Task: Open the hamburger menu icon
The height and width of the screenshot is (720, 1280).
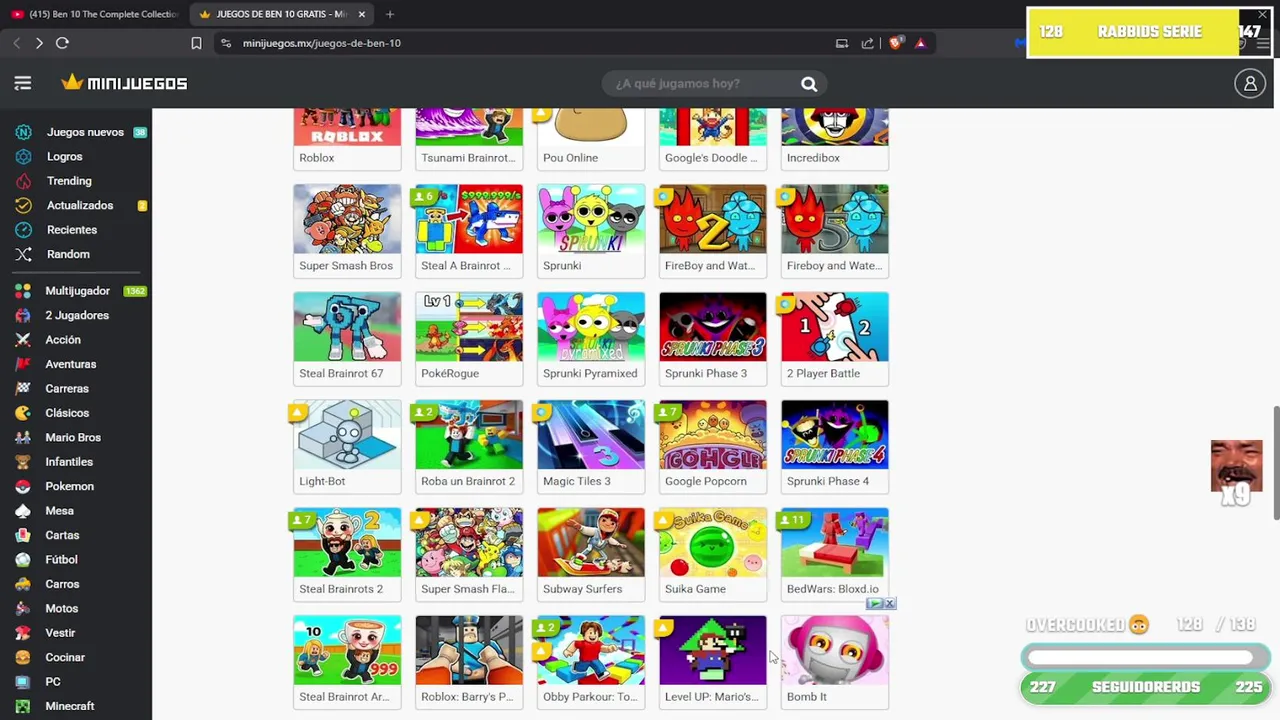Action: [x=23, y=83]
